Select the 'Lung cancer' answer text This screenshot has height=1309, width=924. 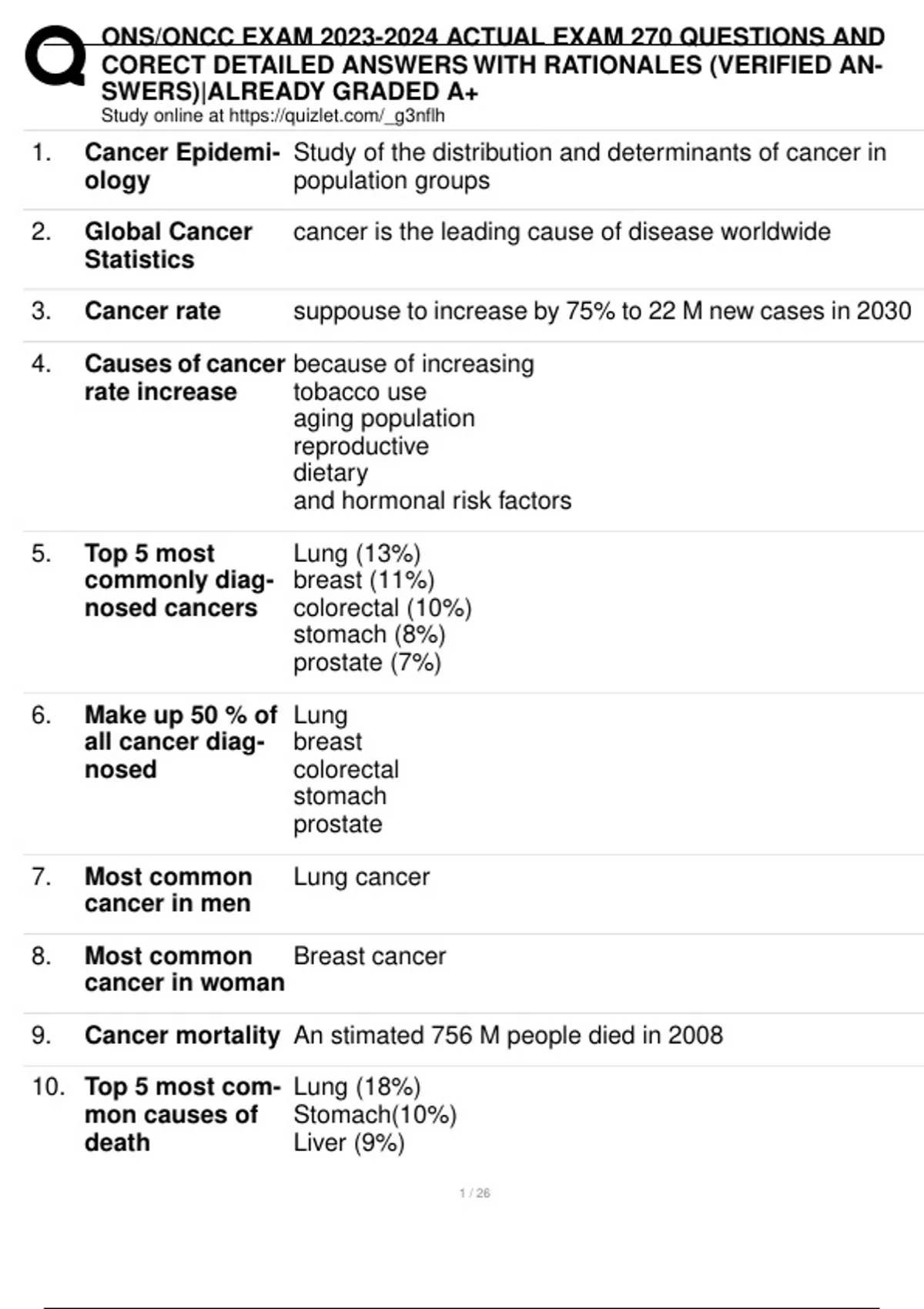[x=361, y=877]
